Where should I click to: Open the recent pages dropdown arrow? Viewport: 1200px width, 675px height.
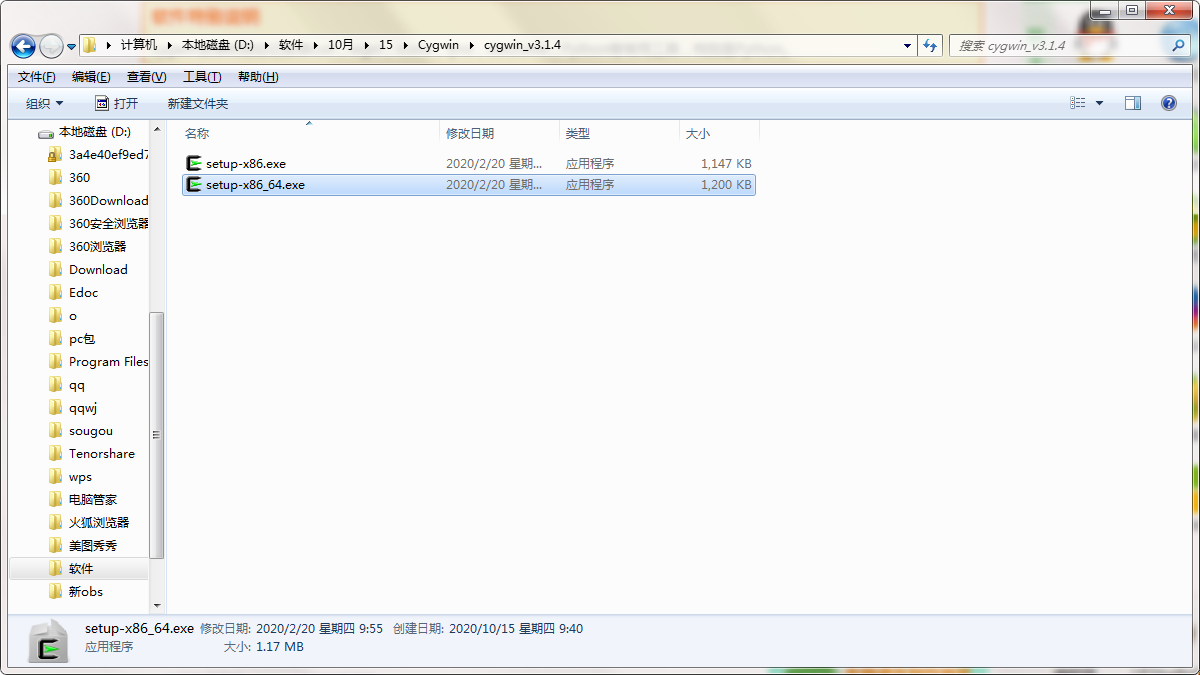click(72, 46)
